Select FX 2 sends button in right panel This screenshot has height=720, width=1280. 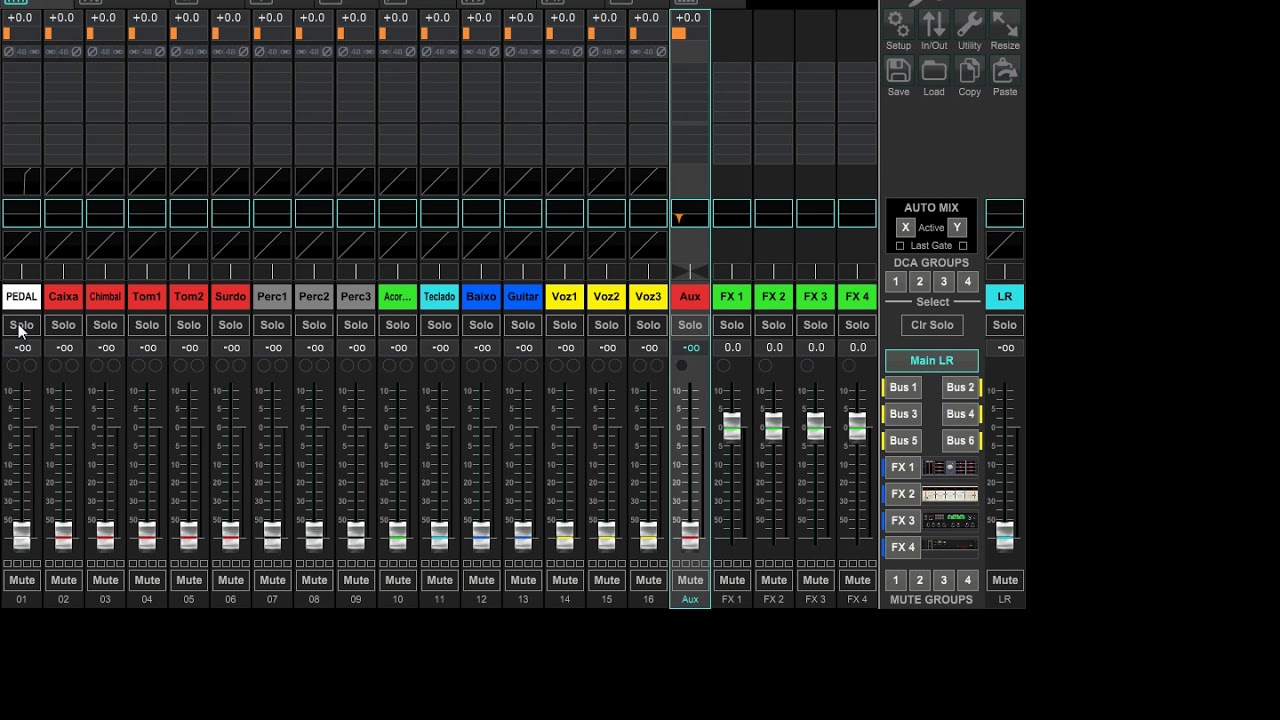pyautogui.click(x=902, y=494)
